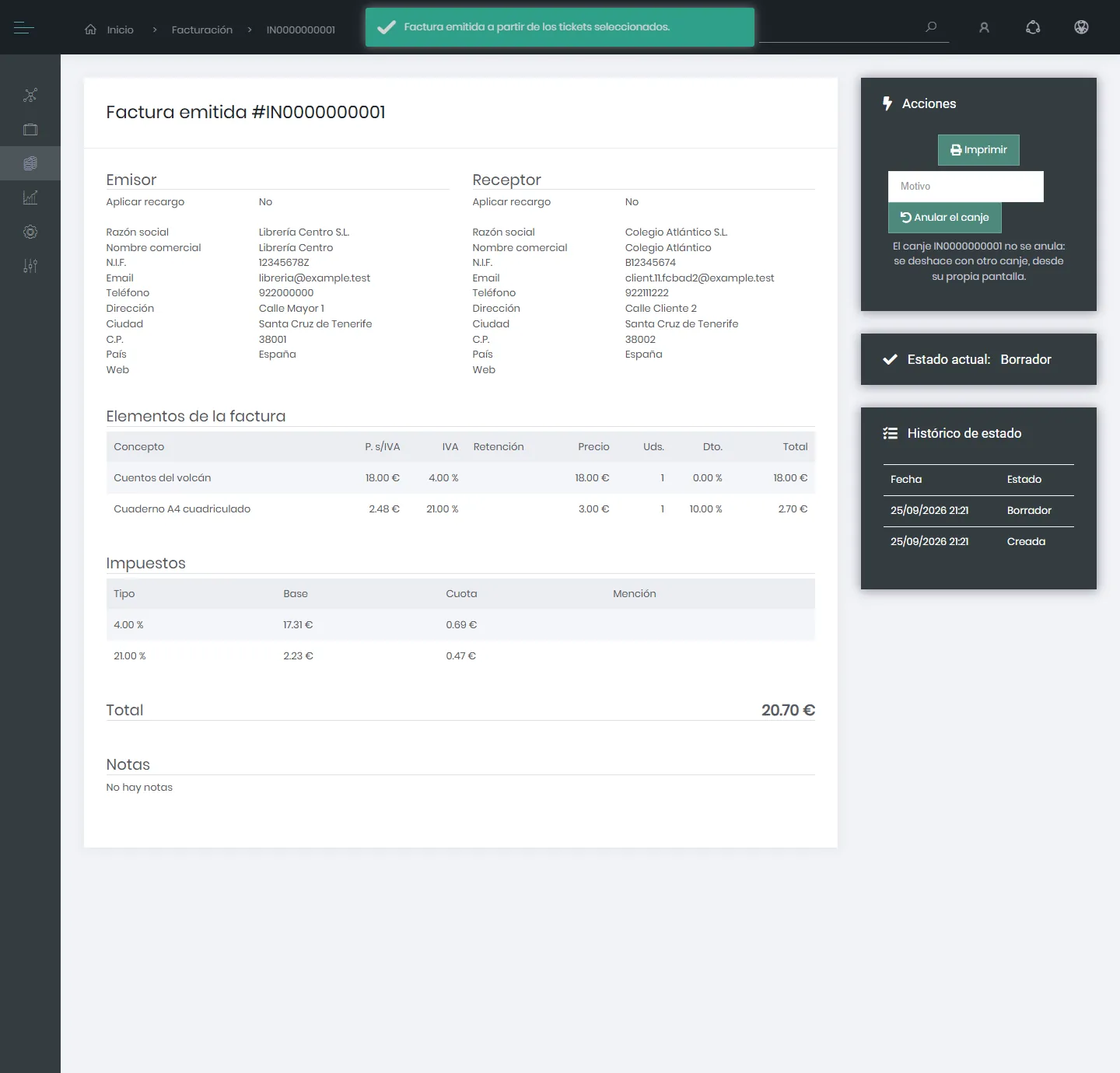
Task: Click the 'Estado actual: Borrador' panel
Action: [x=978, y=359]
